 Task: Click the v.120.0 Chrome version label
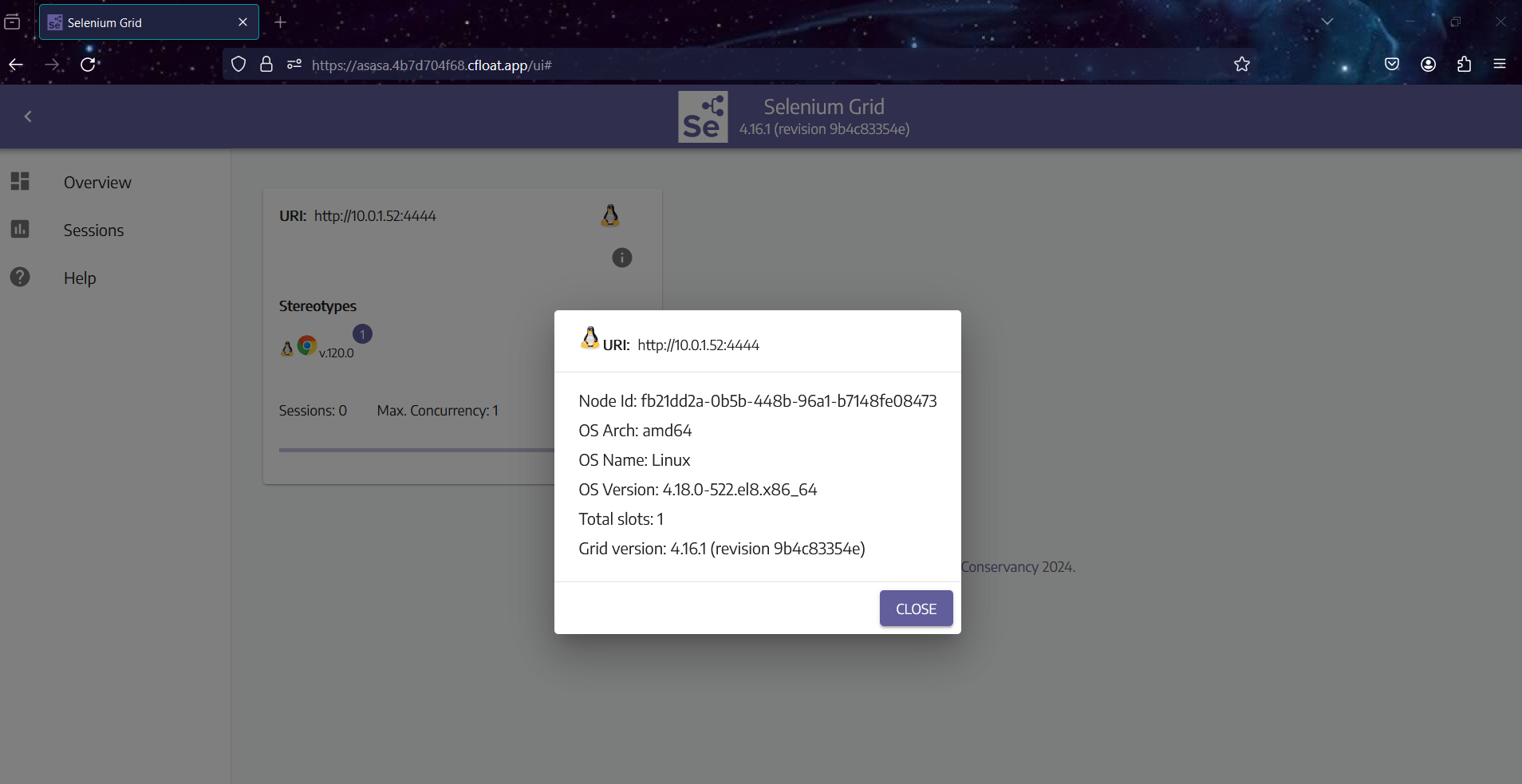point(337,353)
